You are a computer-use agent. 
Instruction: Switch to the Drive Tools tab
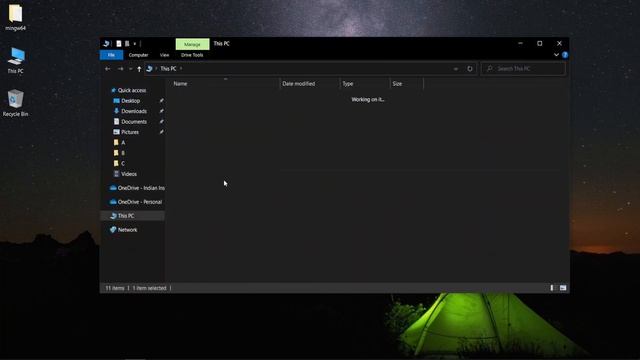(x=192, y=55)
